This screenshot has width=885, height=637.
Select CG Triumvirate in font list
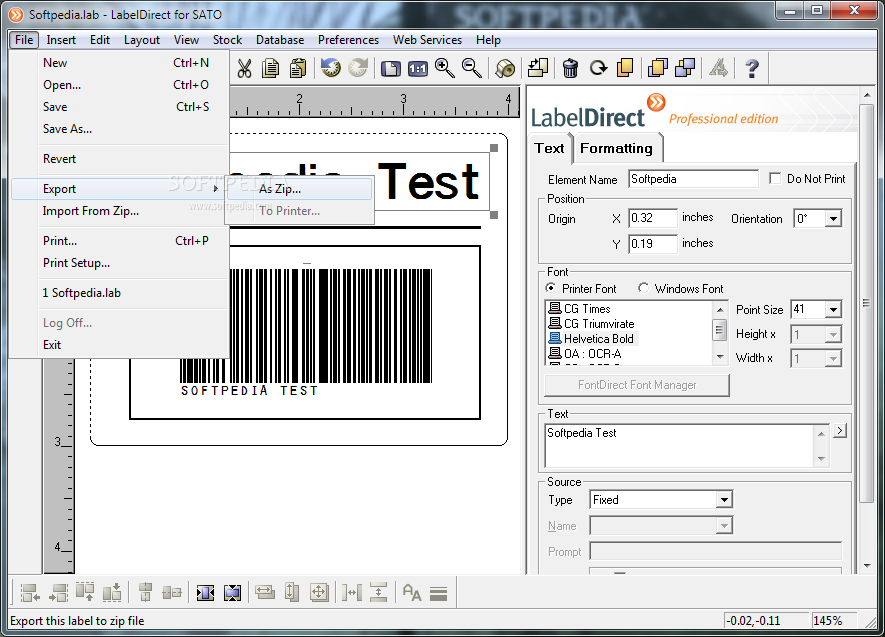coord(599,324)
